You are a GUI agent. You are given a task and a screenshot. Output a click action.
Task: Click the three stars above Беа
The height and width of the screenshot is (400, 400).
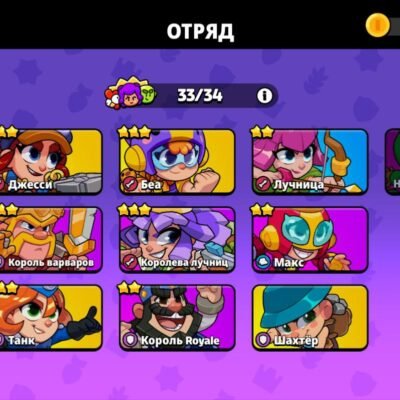(x=134, y=132)
